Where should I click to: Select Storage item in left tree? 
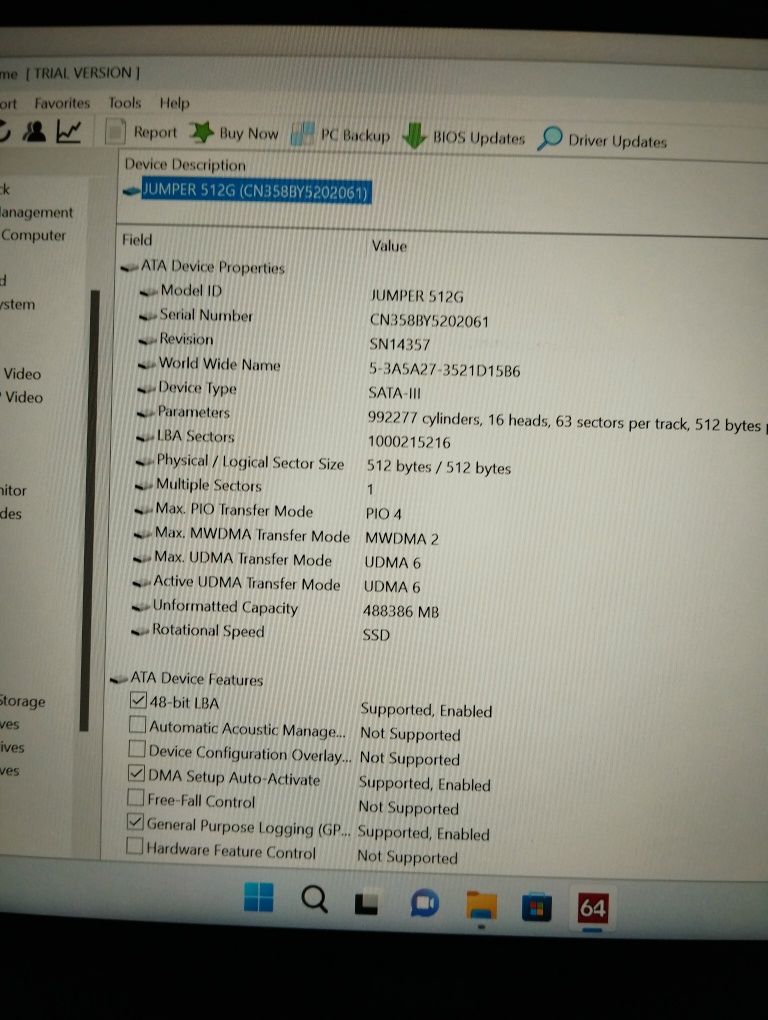23,701
